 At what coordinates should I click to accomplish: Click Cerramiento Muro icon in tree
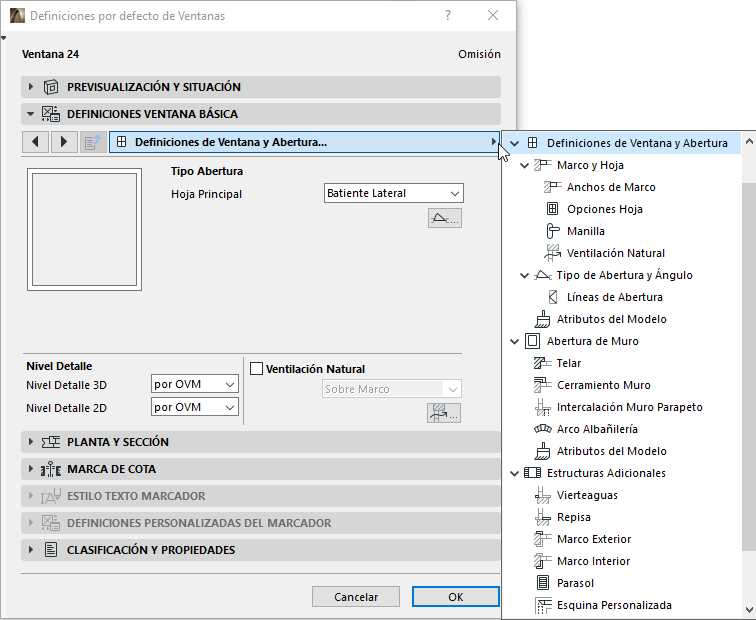click(x=542, y=385)
